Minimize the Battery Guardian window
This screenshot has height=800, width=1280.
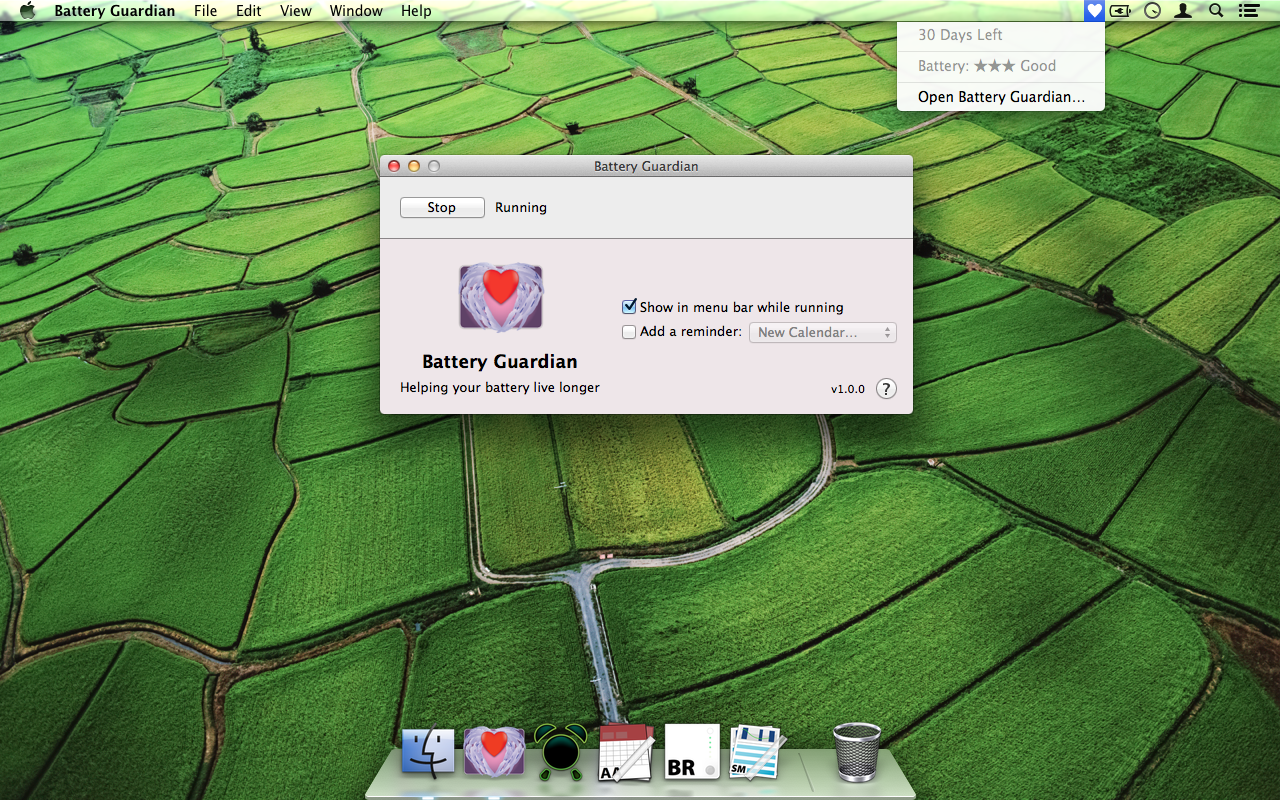414,166
